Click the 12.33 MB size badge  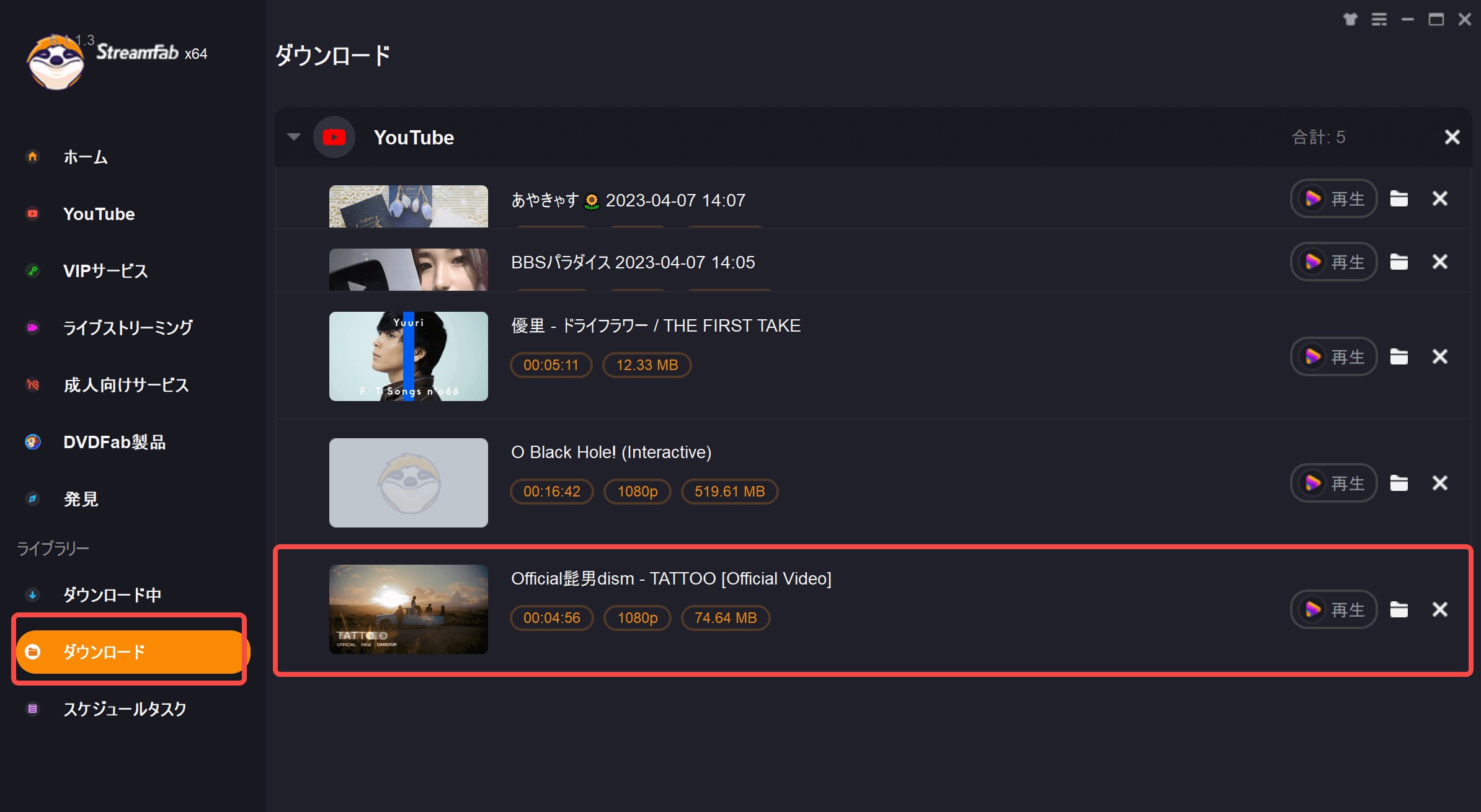click(x=647, y=365)
